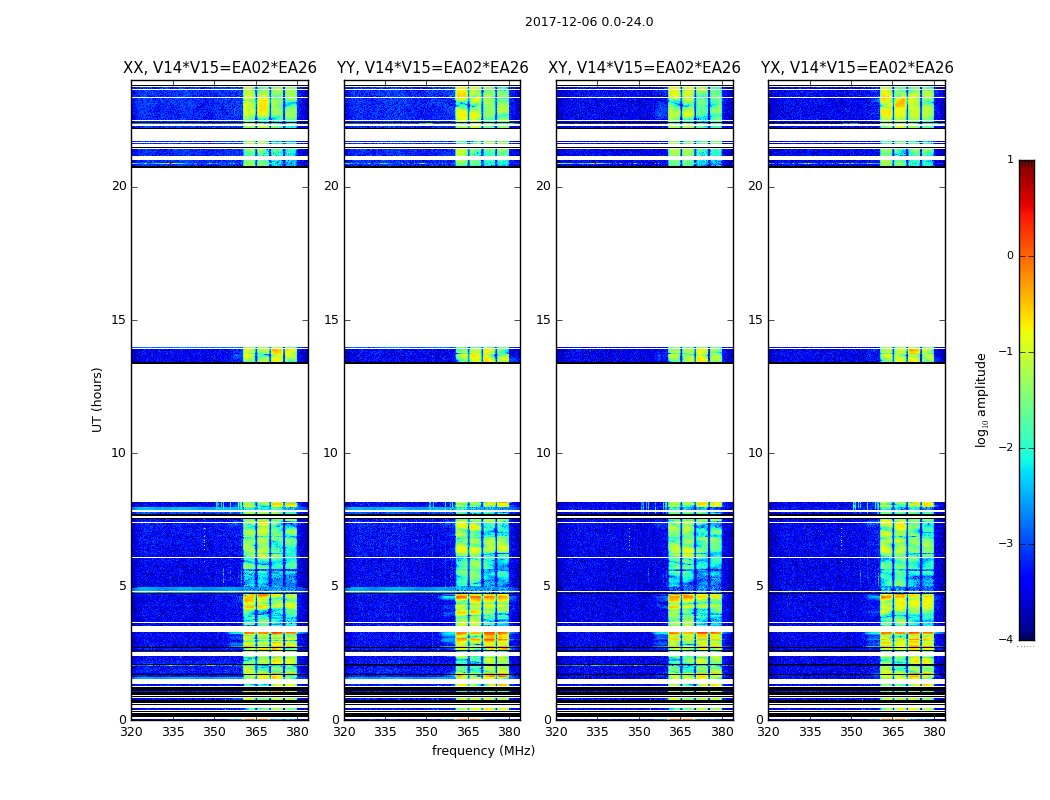Click the figure title 2017-12-06 0.0-24.0
The width and height of the screenshot is (1050, 800).
point(589,21)
